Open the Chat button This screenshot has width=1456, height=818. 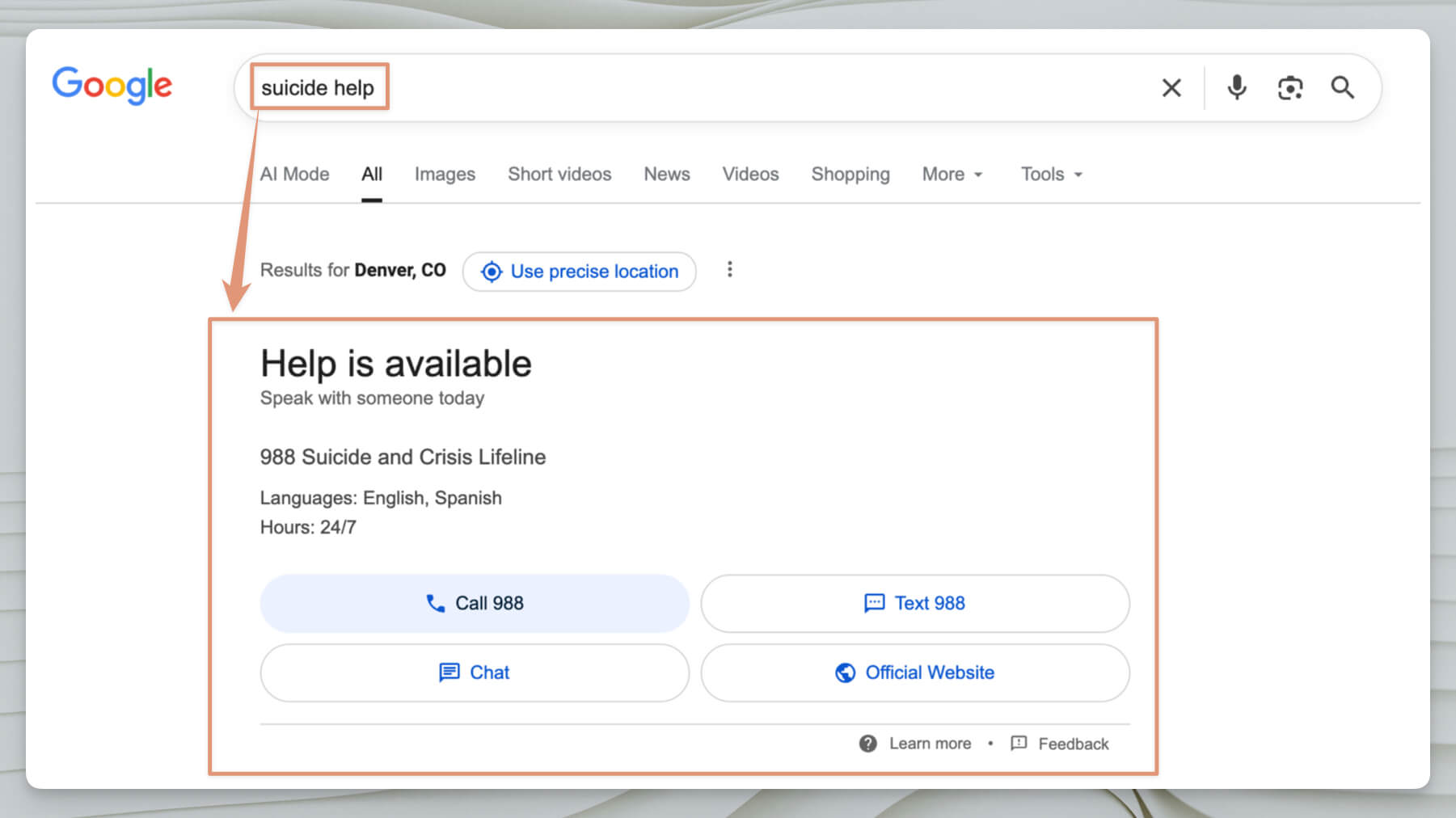pyautogui.click(x=475, y=673)
